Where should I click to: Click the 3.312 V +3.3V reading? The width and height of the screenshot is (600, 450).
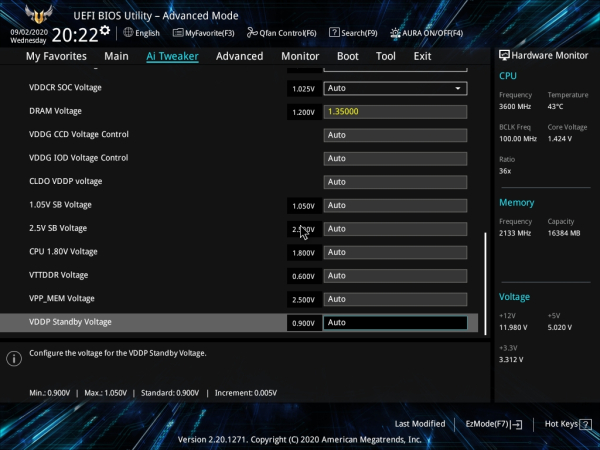coord(511,360)
